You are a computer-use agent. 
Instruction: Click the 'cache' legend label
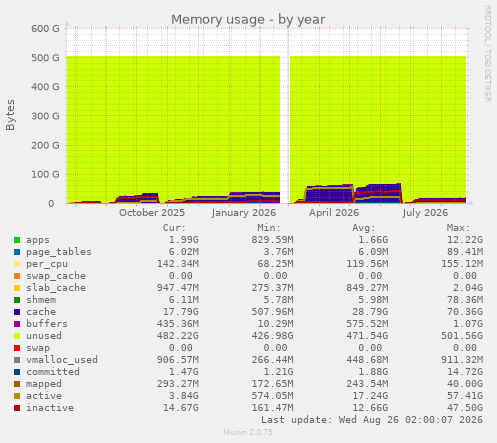(x=41, y=312)
